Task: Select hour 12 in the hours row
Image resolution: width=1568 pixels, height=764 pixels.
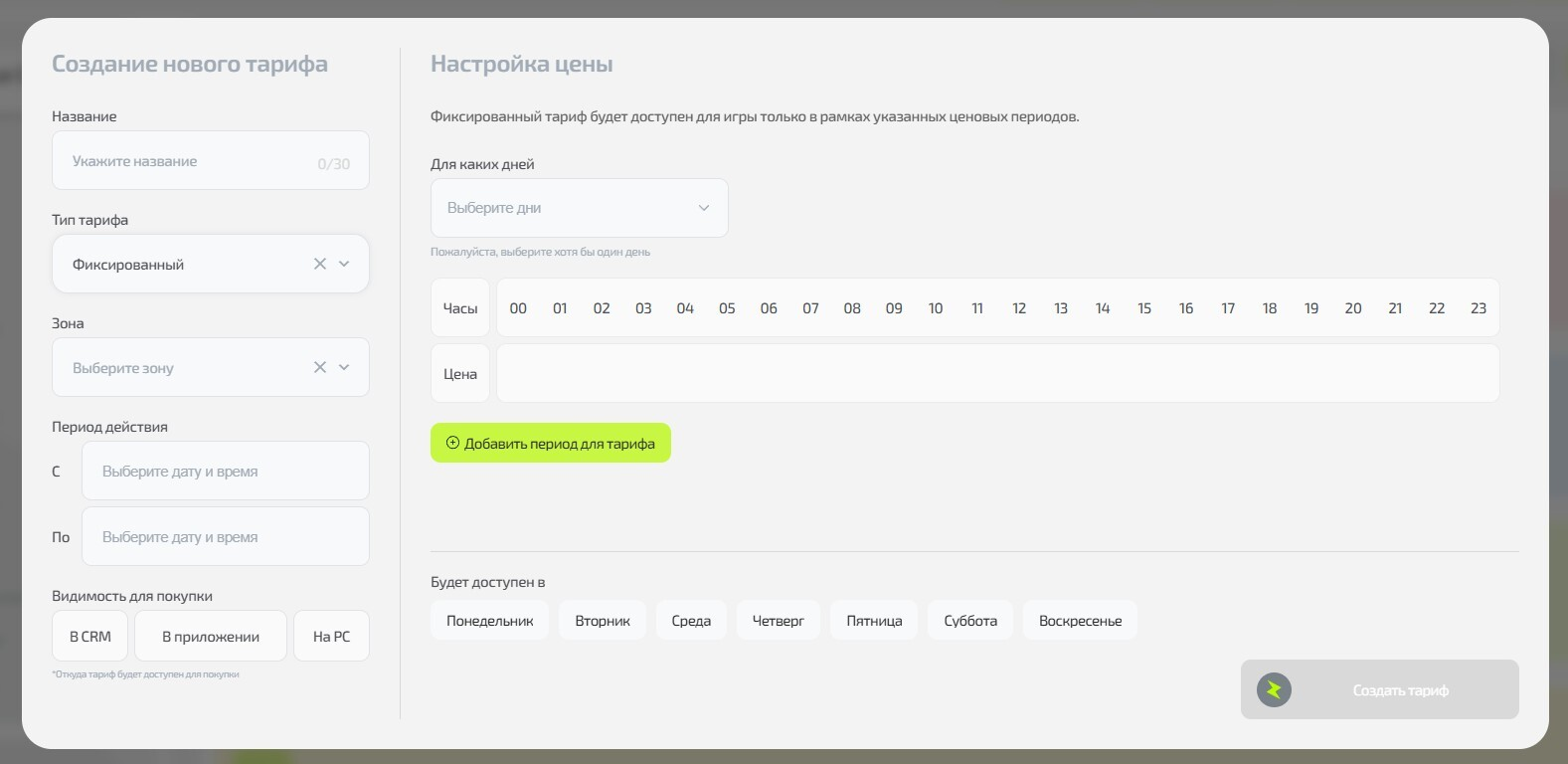Action: (1019, 308)
